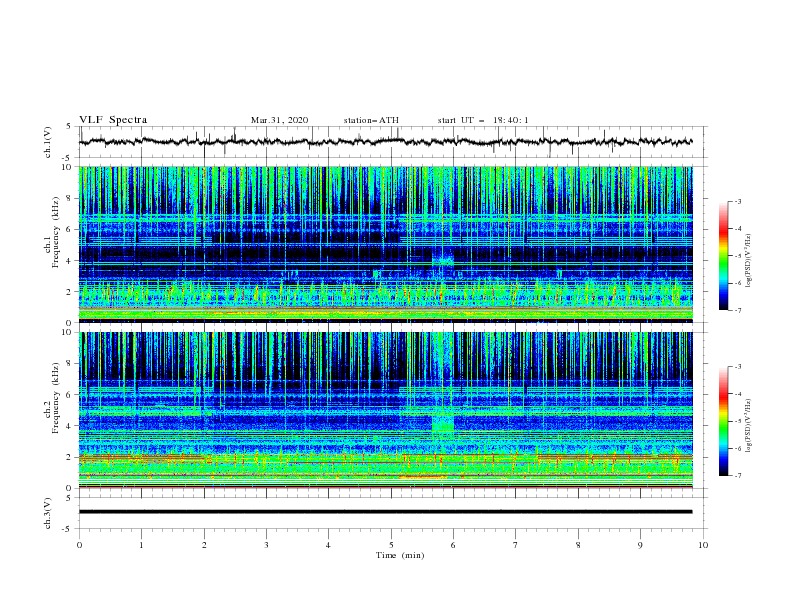
Task: Click the "VLF Spectra" plot title
Action: click(113, 120)
